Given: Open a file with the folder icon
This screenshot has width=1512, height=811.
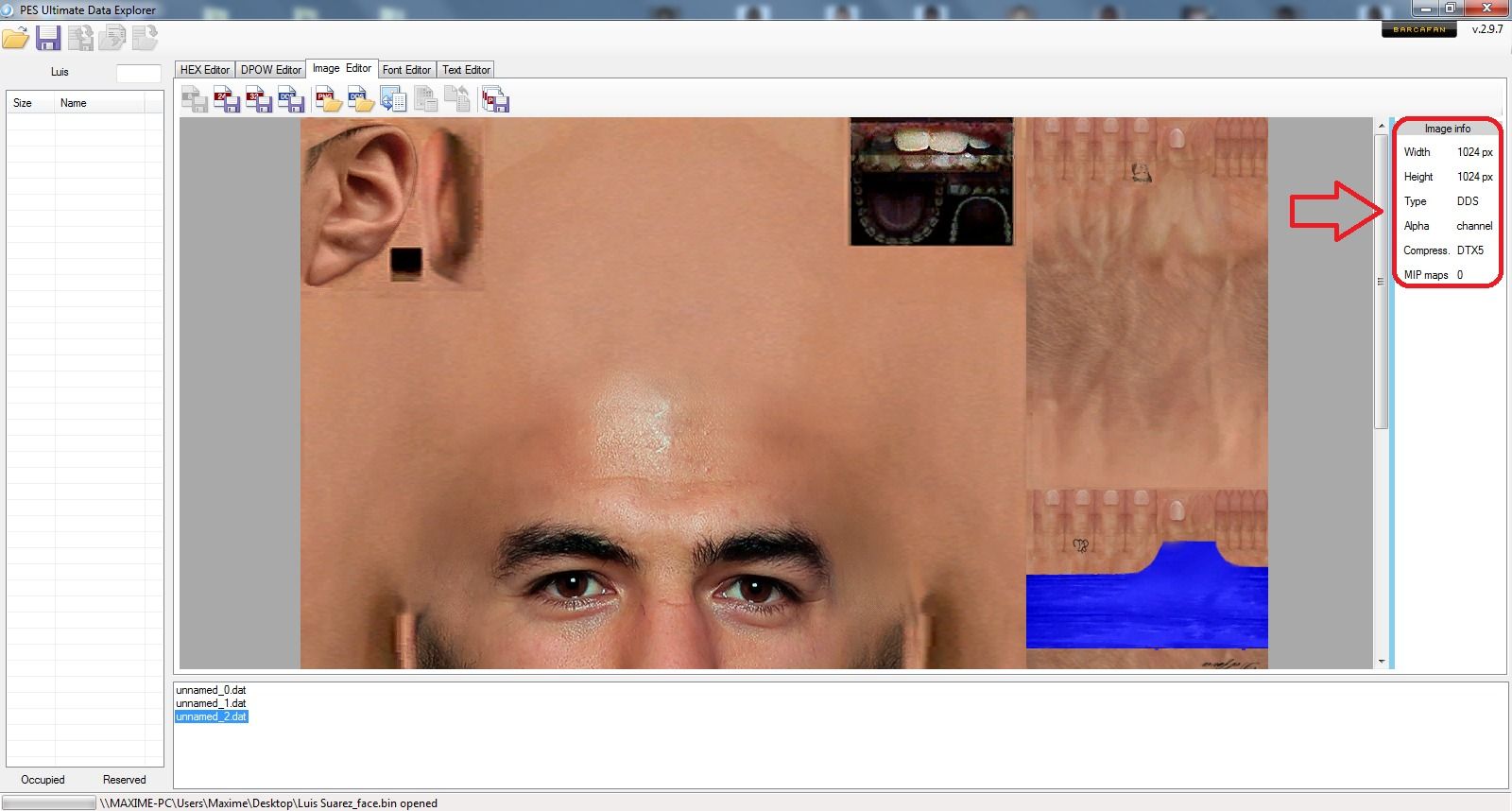Looking at the screenshot, I should [15, 38].
